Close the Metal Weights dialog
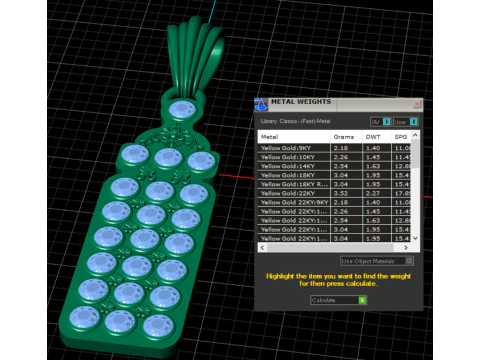 (417, 104)
